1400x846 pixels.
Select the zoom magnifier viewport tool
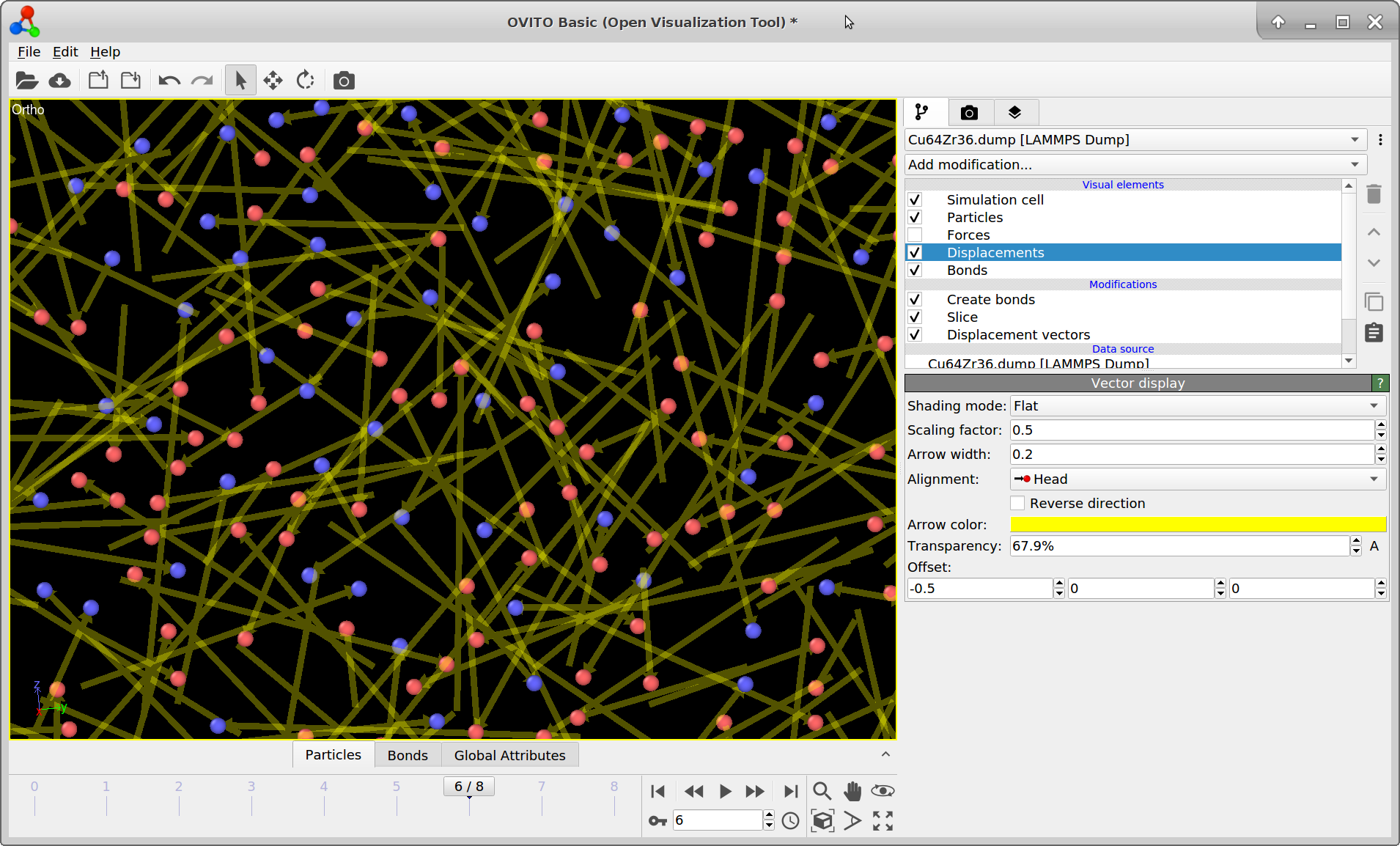coord(821,791)
